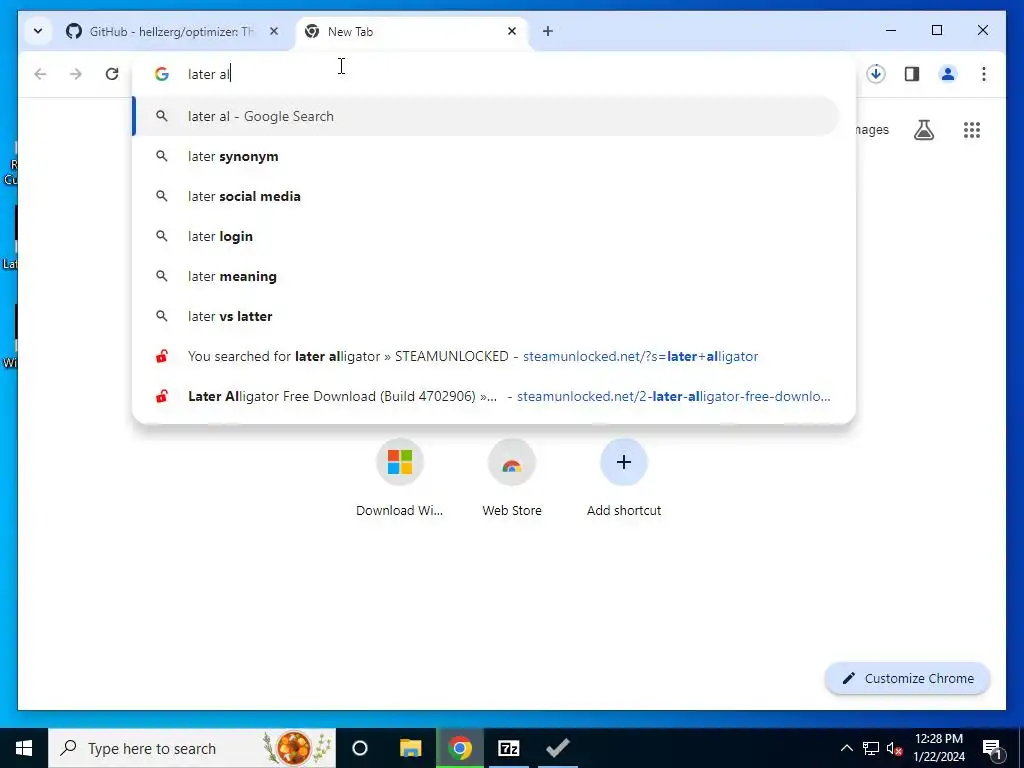Open the Windows Start menu
Viewport: 1024px width, 768px height.
(24, 748)
